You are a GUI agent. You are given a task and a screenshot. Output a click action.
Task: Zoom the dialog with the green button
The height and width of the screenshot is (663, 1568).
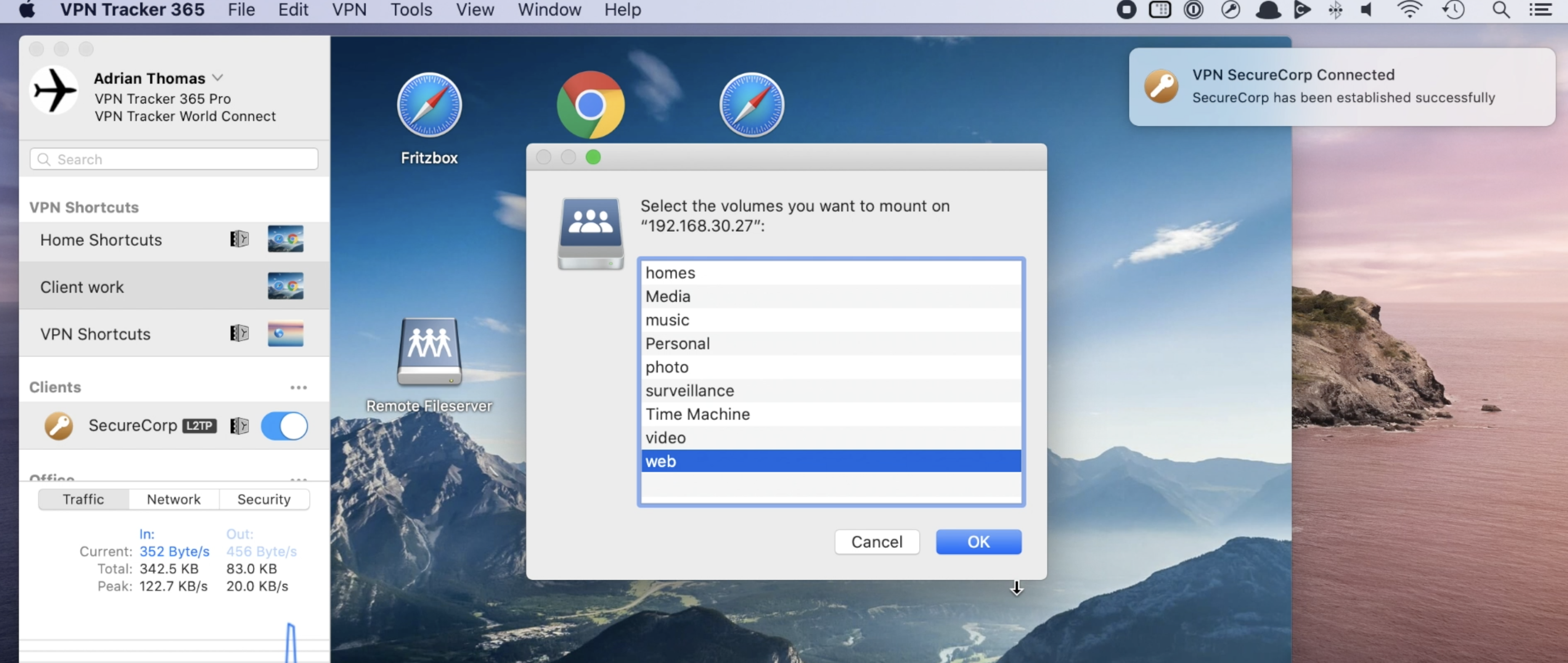coord(593,158)
